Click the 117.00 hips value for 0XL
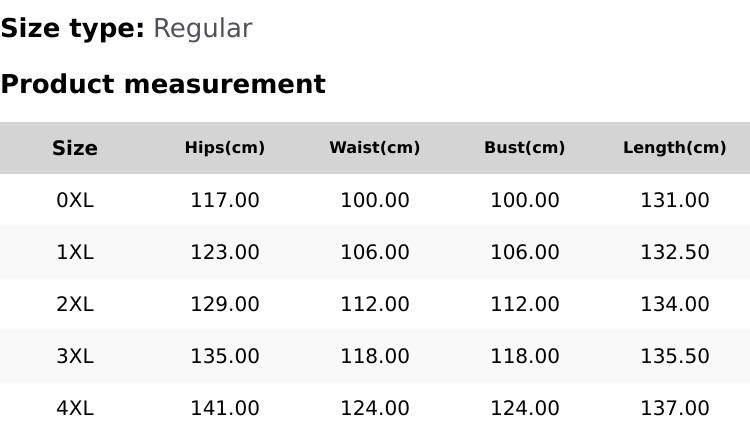The image size is (750, 434). click(x=225, y=200)
